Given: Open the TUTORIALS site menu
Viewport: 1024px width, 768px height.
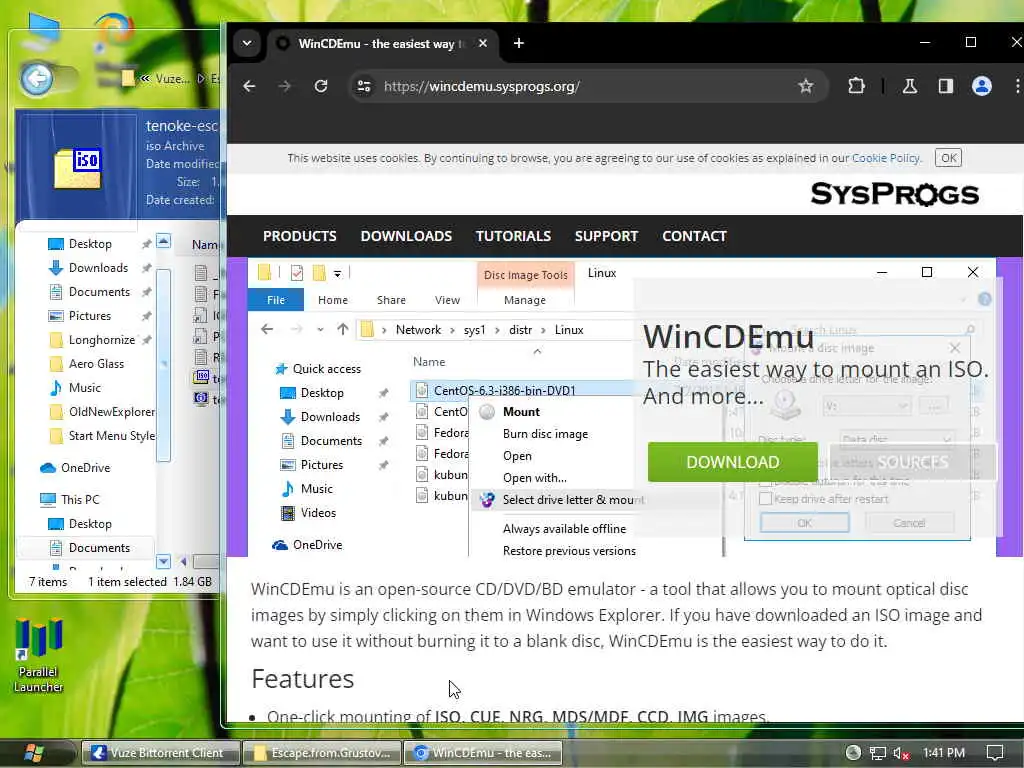Looking at the screenshot, I should click(513, 236).
